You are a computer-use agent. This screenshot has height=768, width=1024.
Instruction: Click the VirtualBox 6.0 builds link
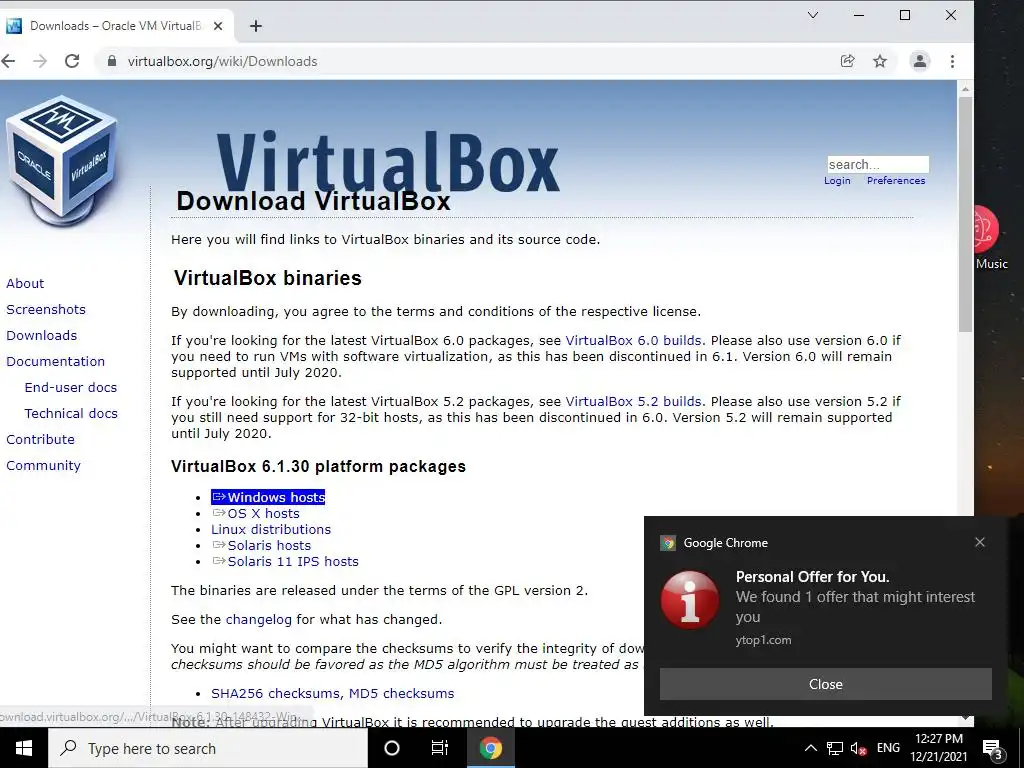click(x=633, y=341)
